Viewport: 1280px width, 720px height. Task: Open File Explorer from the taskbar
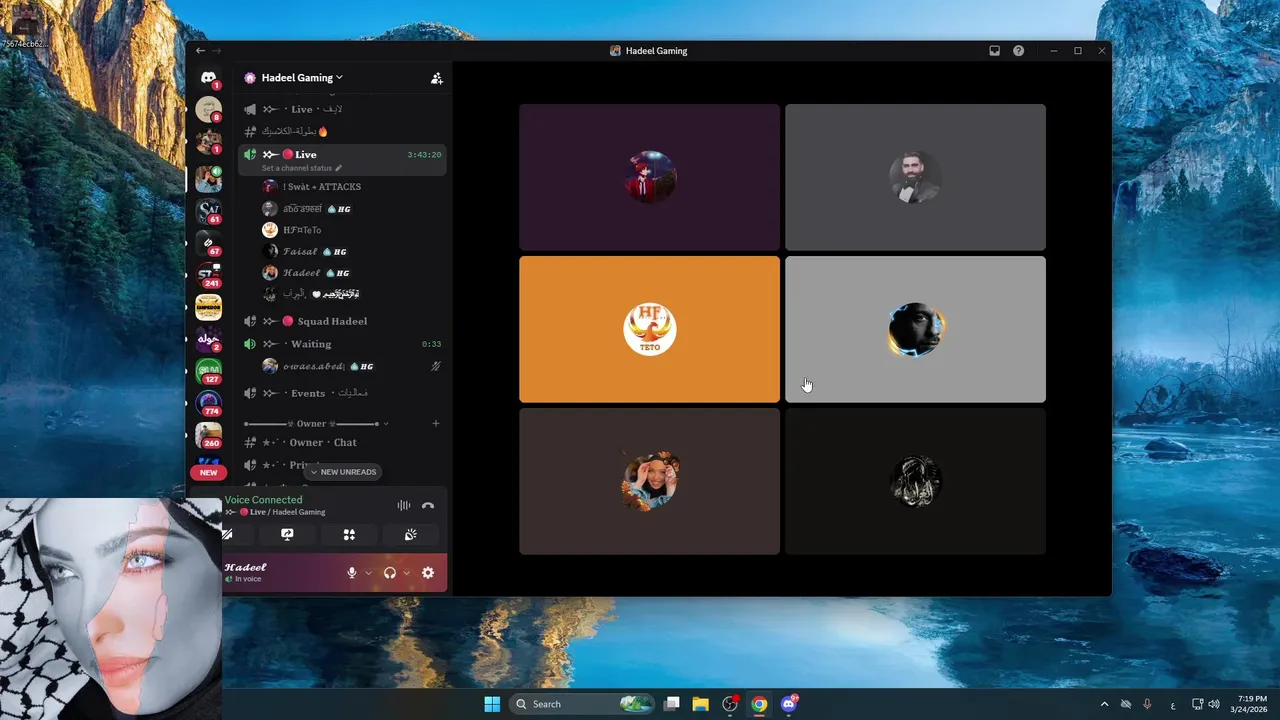tap(701, 704)
